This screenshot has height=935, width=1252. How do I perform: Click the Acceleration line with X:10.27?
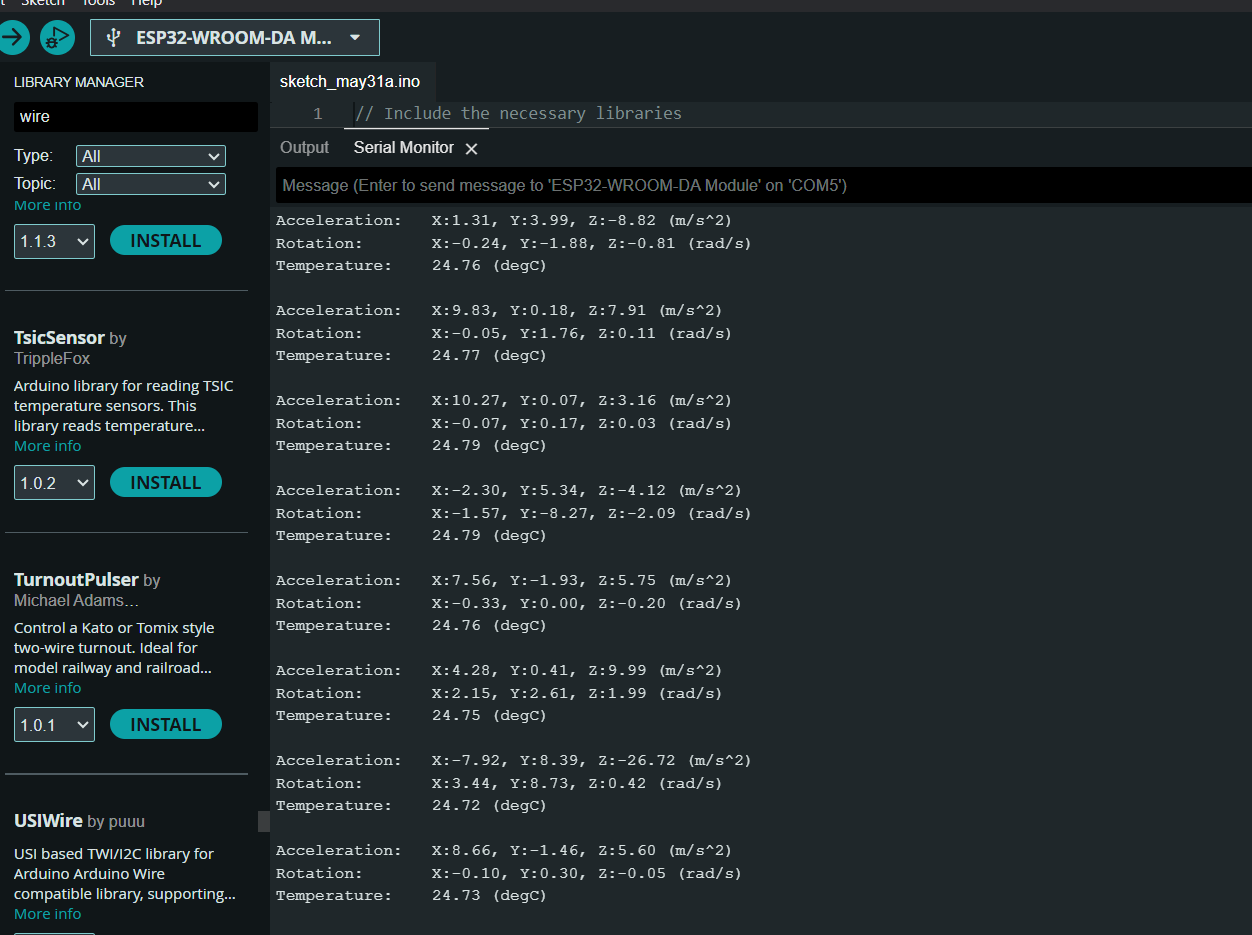tap(503, 400)
